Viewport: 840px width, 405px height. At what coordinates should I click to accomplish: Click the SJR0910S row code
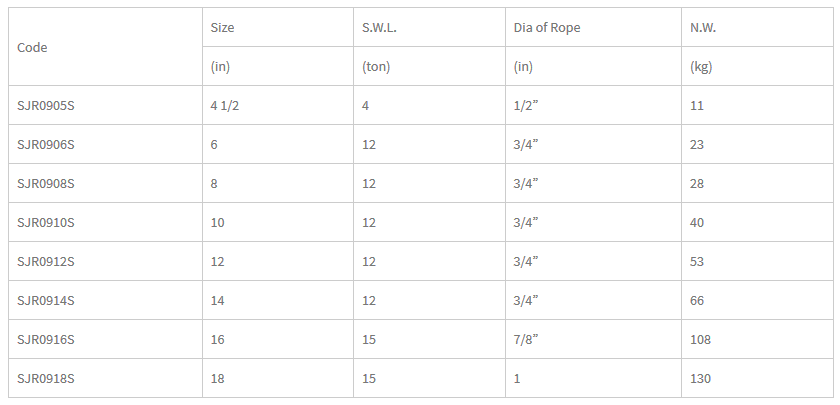46,222
